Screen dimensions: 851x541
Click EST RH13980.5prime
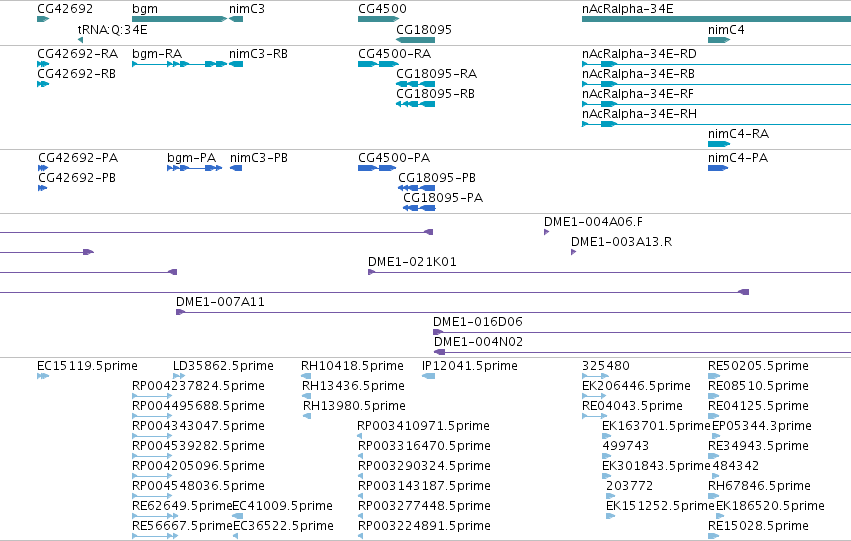tap(307, 416)
